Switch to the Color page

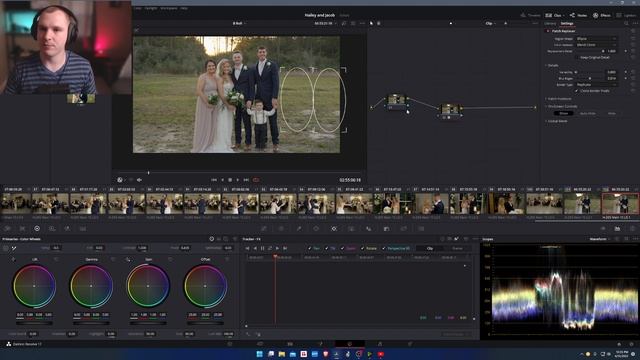coord(350,344)
